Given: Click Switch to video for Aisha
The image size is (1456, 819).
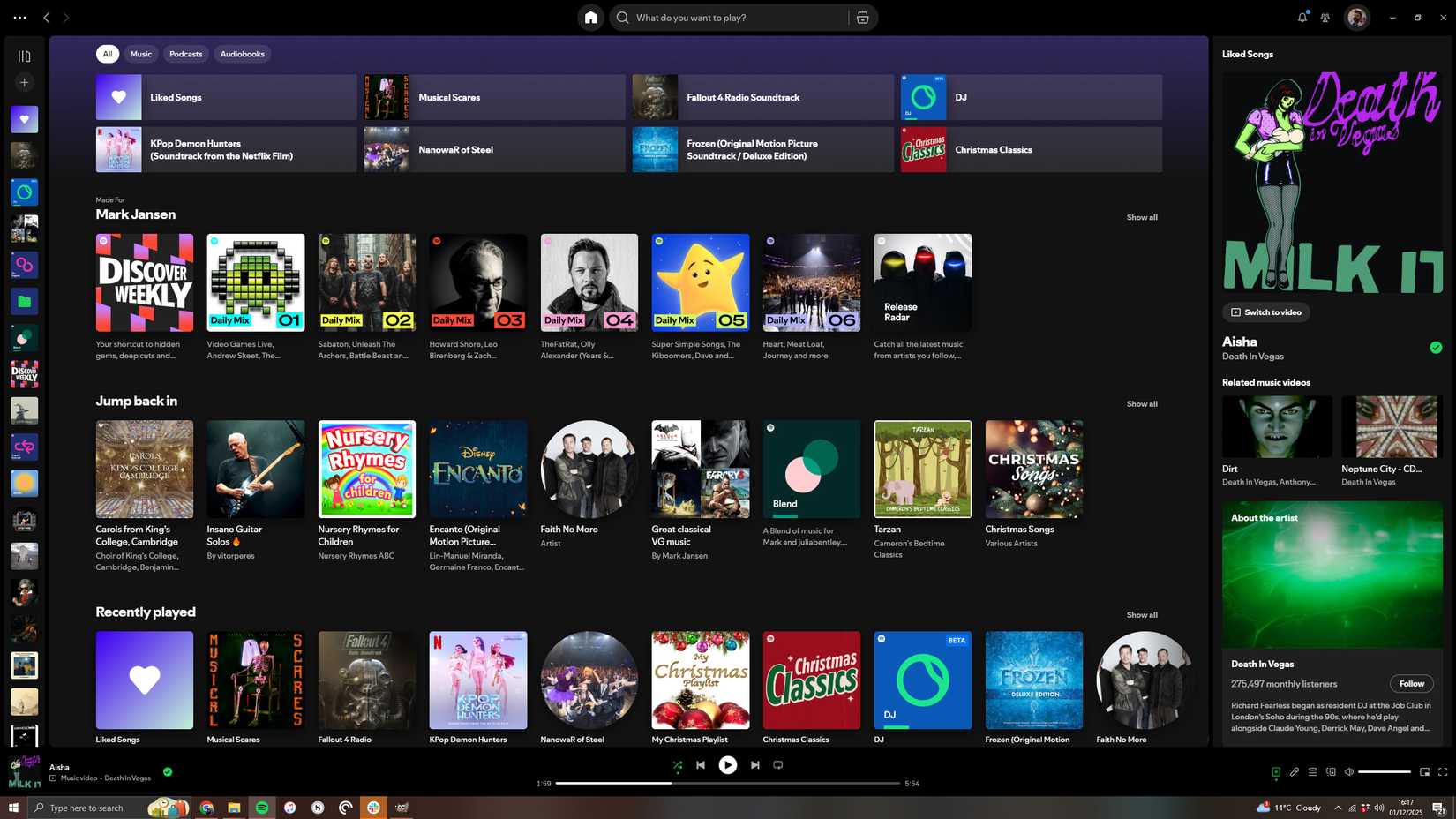Looking at the screenshot, I should (1266, 312).
